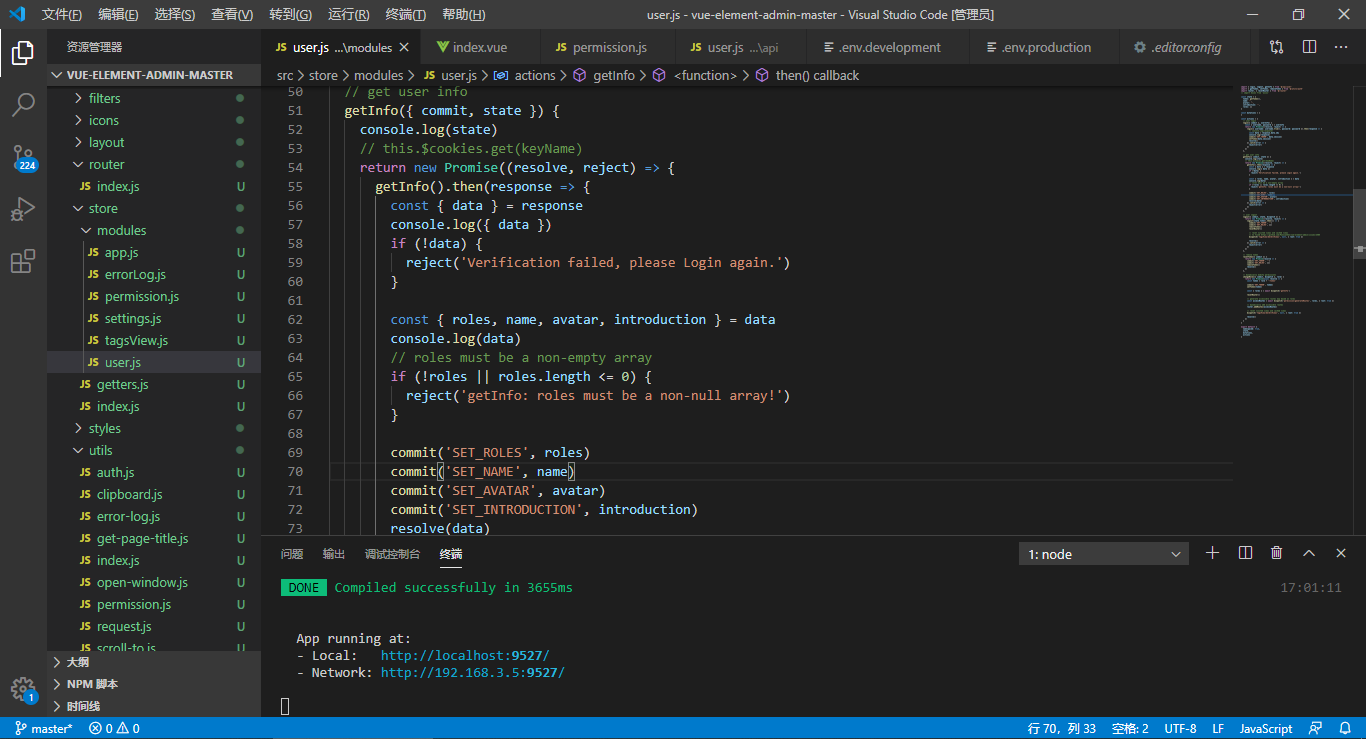Open the 文件(F) menu

pos(62,14)
